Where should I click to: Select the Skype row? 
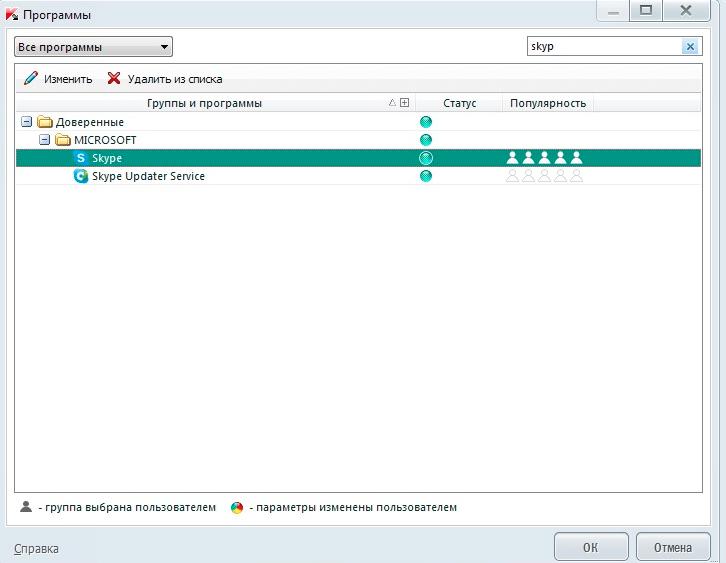click(358, 158)
